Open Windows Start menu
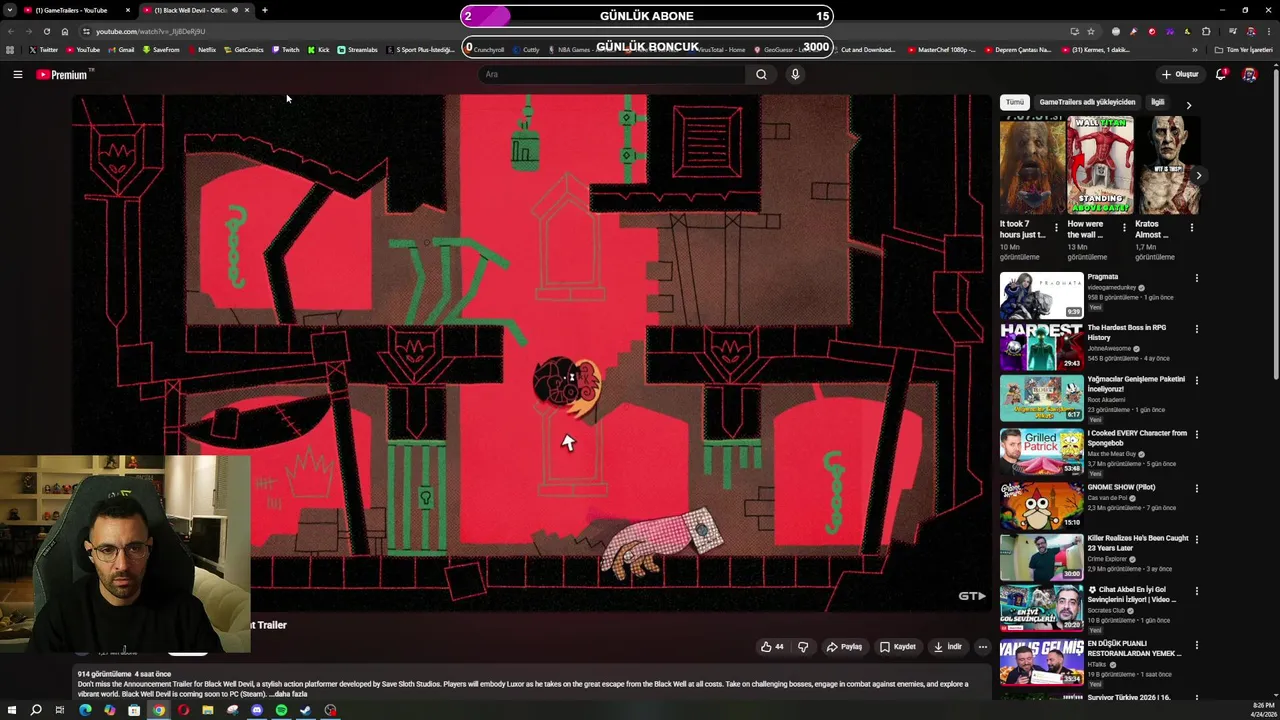 point(11,710)
